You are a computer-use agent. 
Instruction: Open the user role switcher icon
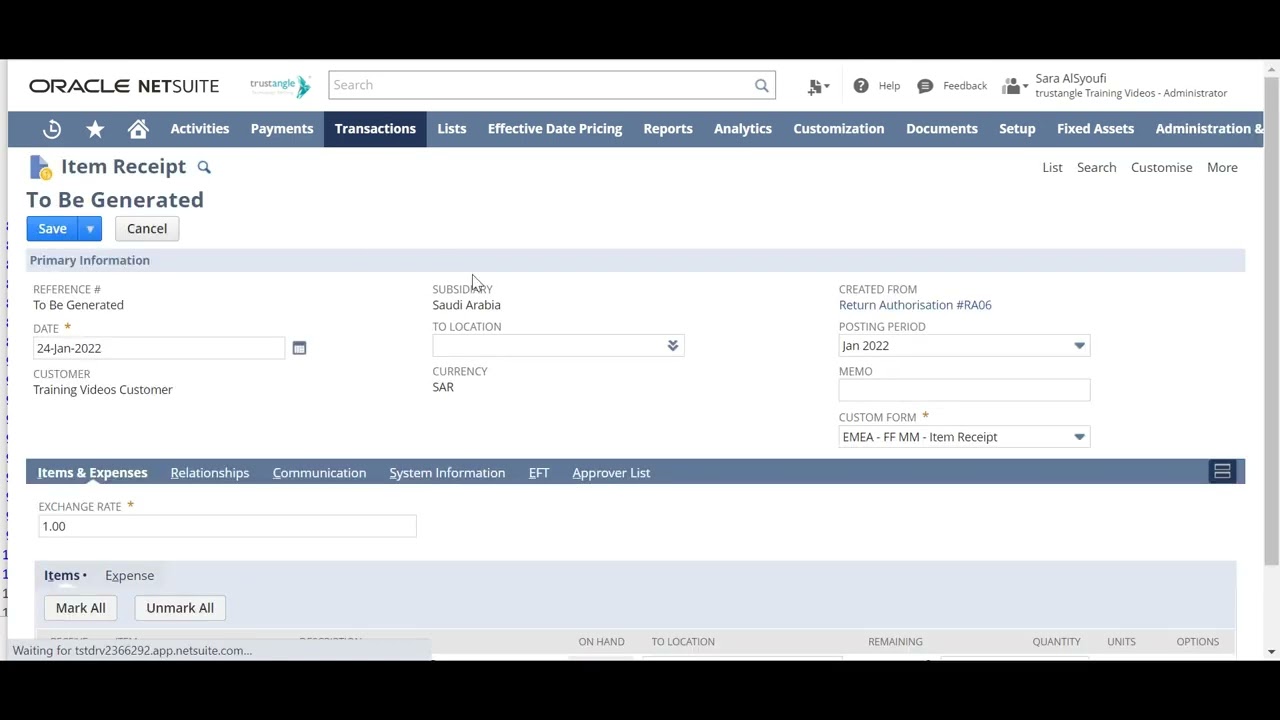[x=1014, y=86]
